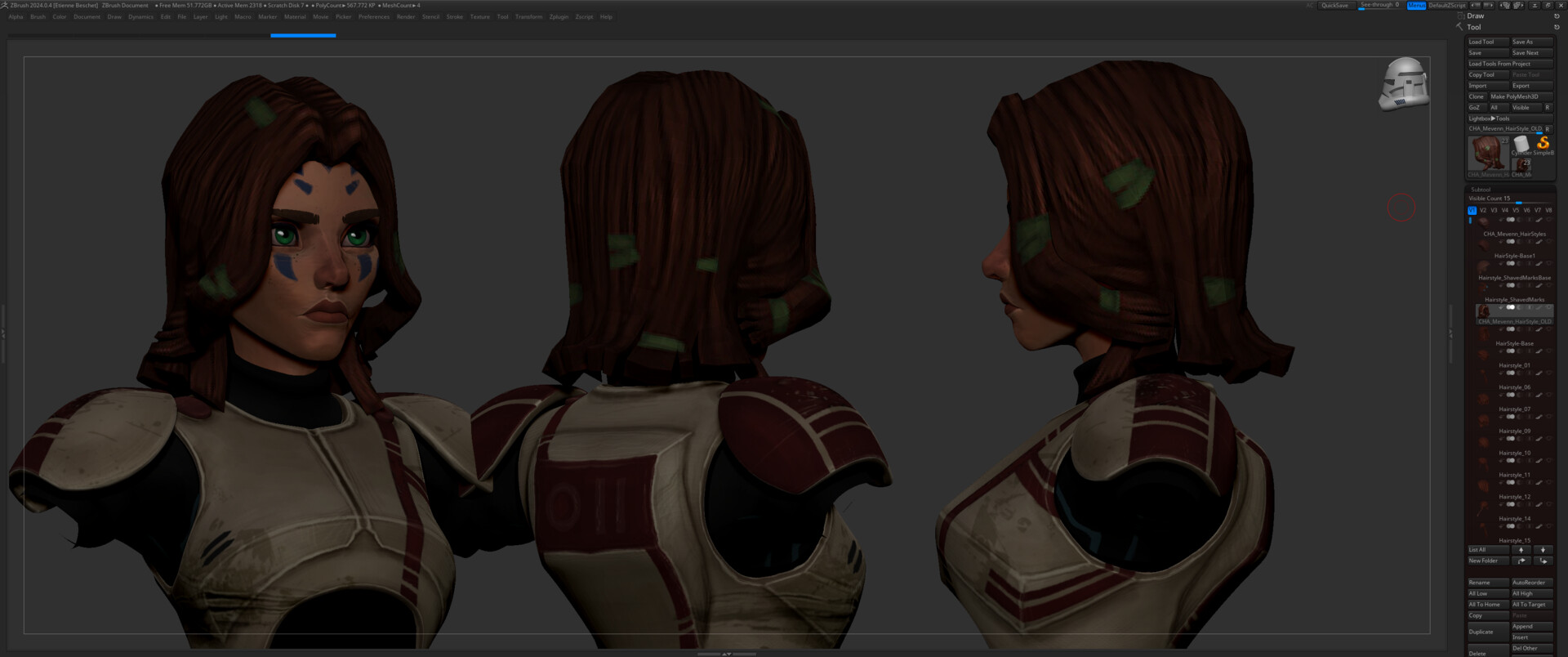
Task: Move selected subtool up with up arrow
Action: coord(1521,550)
